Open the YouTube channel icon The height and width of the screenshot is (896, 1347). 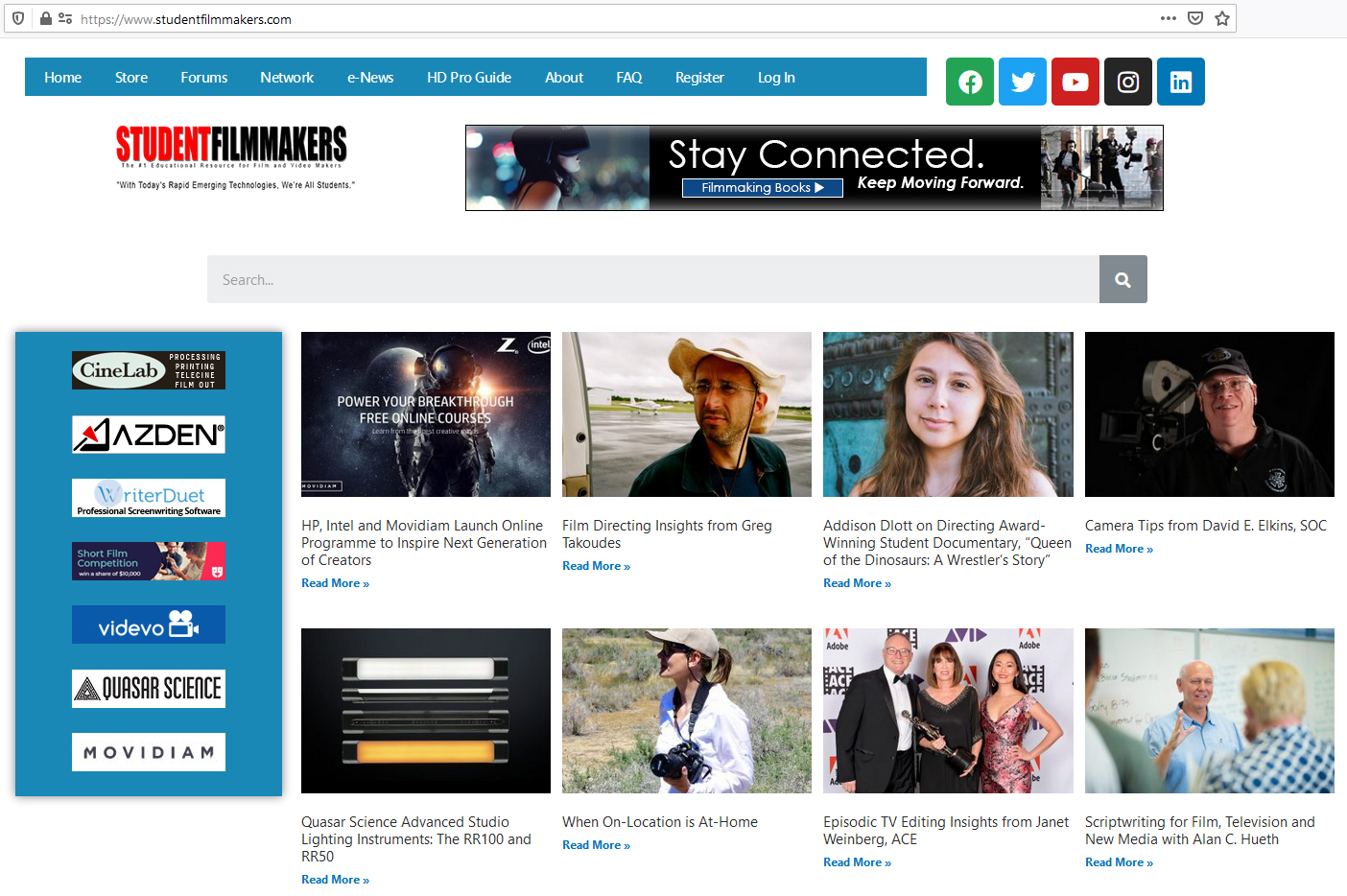pyautogui.click(x=1075, y=82)
